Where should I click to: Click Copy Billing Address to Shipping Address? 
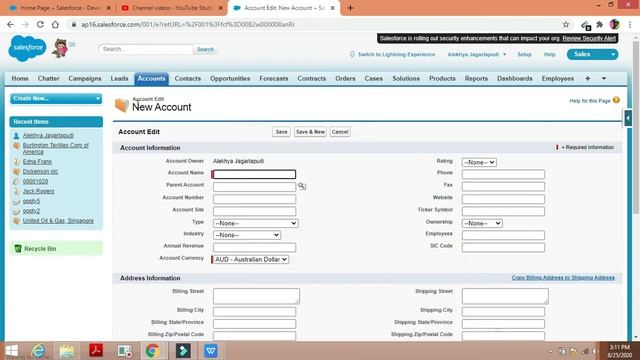coord(563,278)
